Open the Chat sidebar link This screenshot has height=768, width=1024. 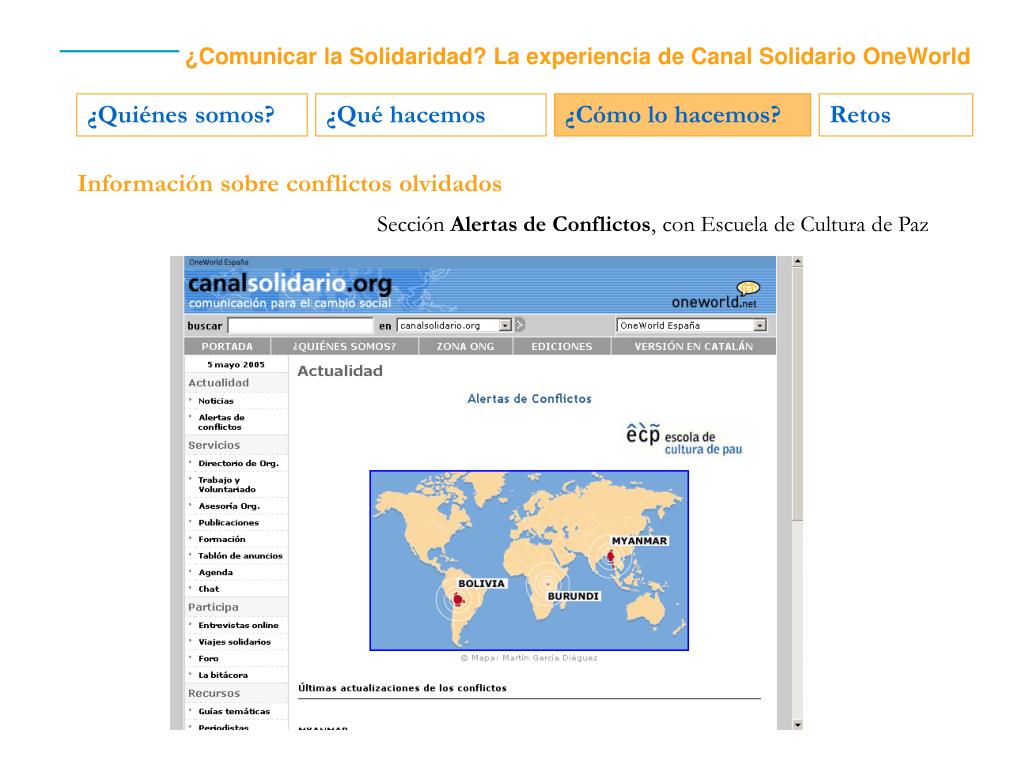(209, 589)
